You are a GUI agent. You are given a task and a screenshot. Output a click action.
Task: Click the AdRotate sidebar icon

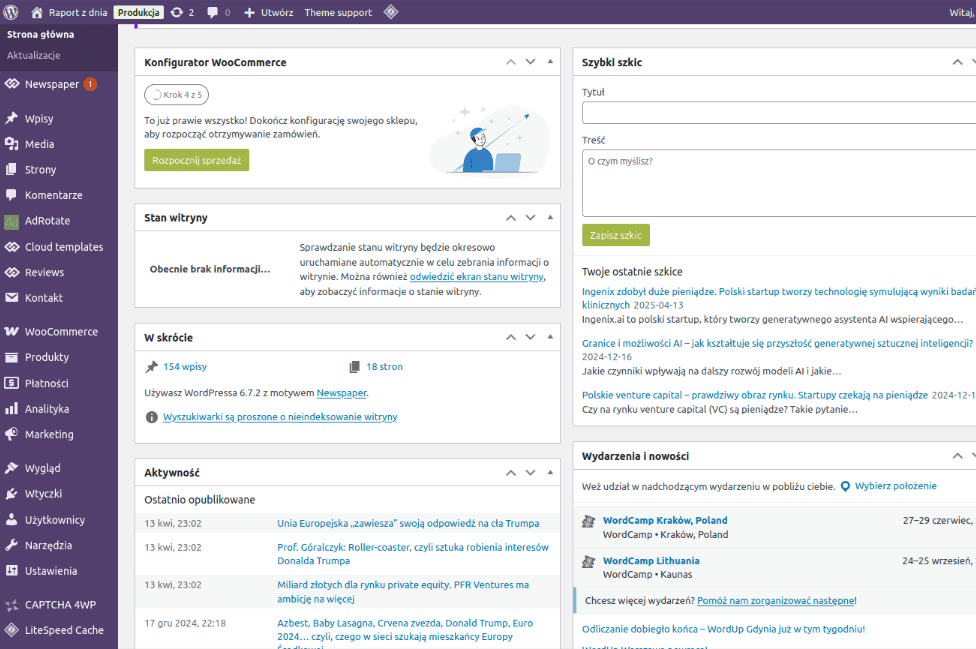click(12, 221)
